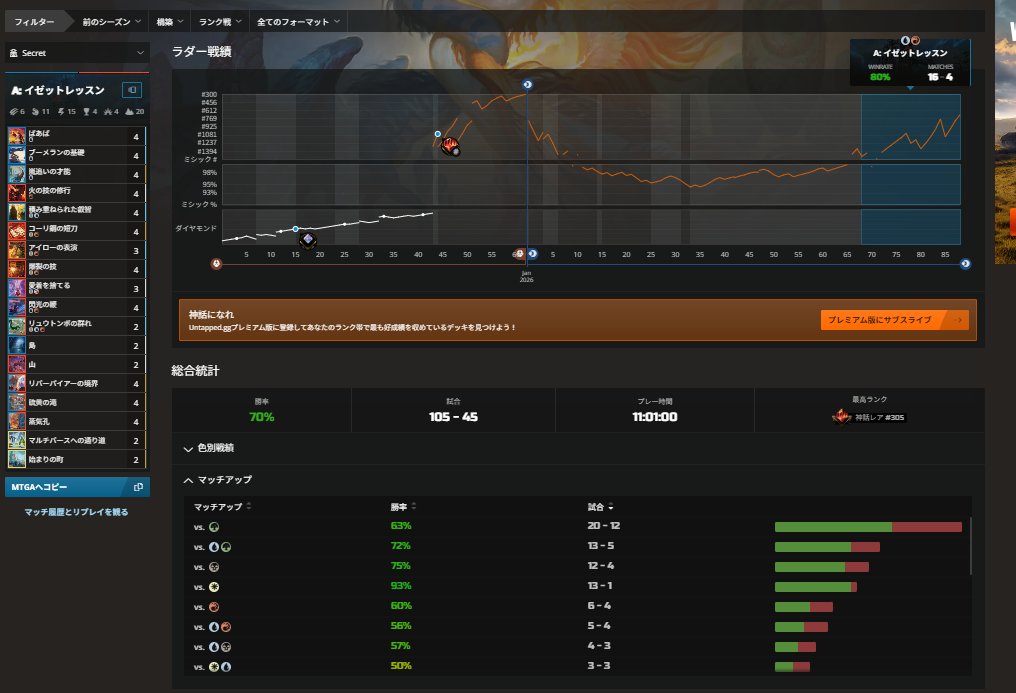This screenshot has width=1016, height=693.
Task: Open the 全てのフォーマット dropdown
Action: pyautogui.click(x=298, y=21)
